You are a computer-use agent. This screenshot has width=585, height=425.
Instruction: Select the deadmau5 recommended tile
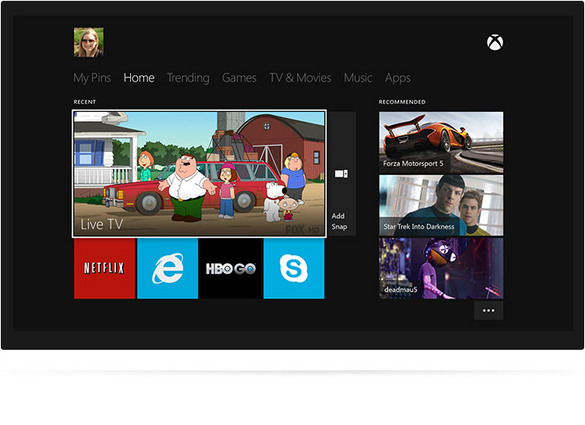[441, 269]
